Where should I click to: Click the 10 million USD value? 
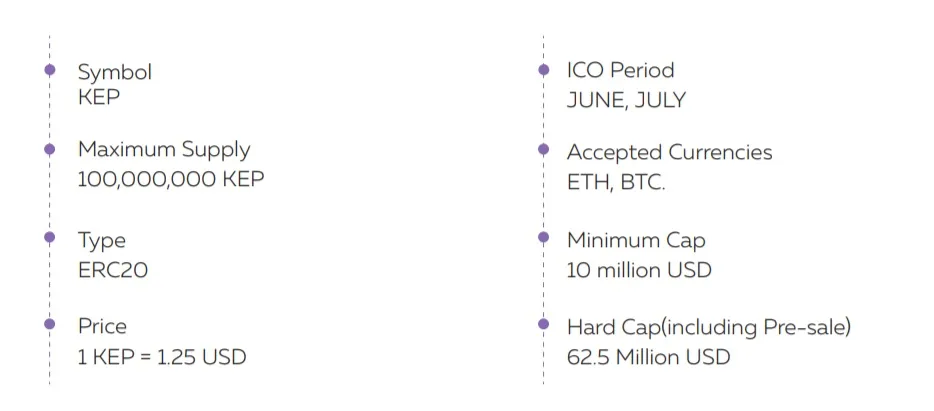[x=639, y=270]
